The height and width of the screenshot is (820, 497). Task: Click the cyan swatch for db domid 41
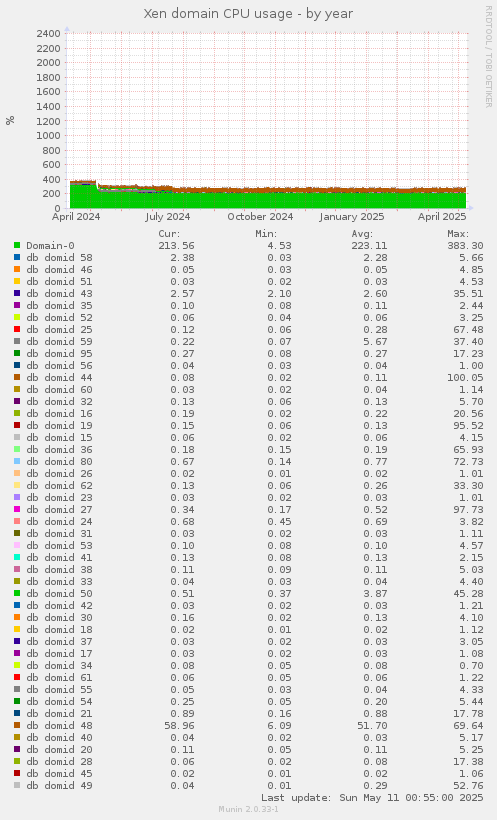tap(17, 557)
